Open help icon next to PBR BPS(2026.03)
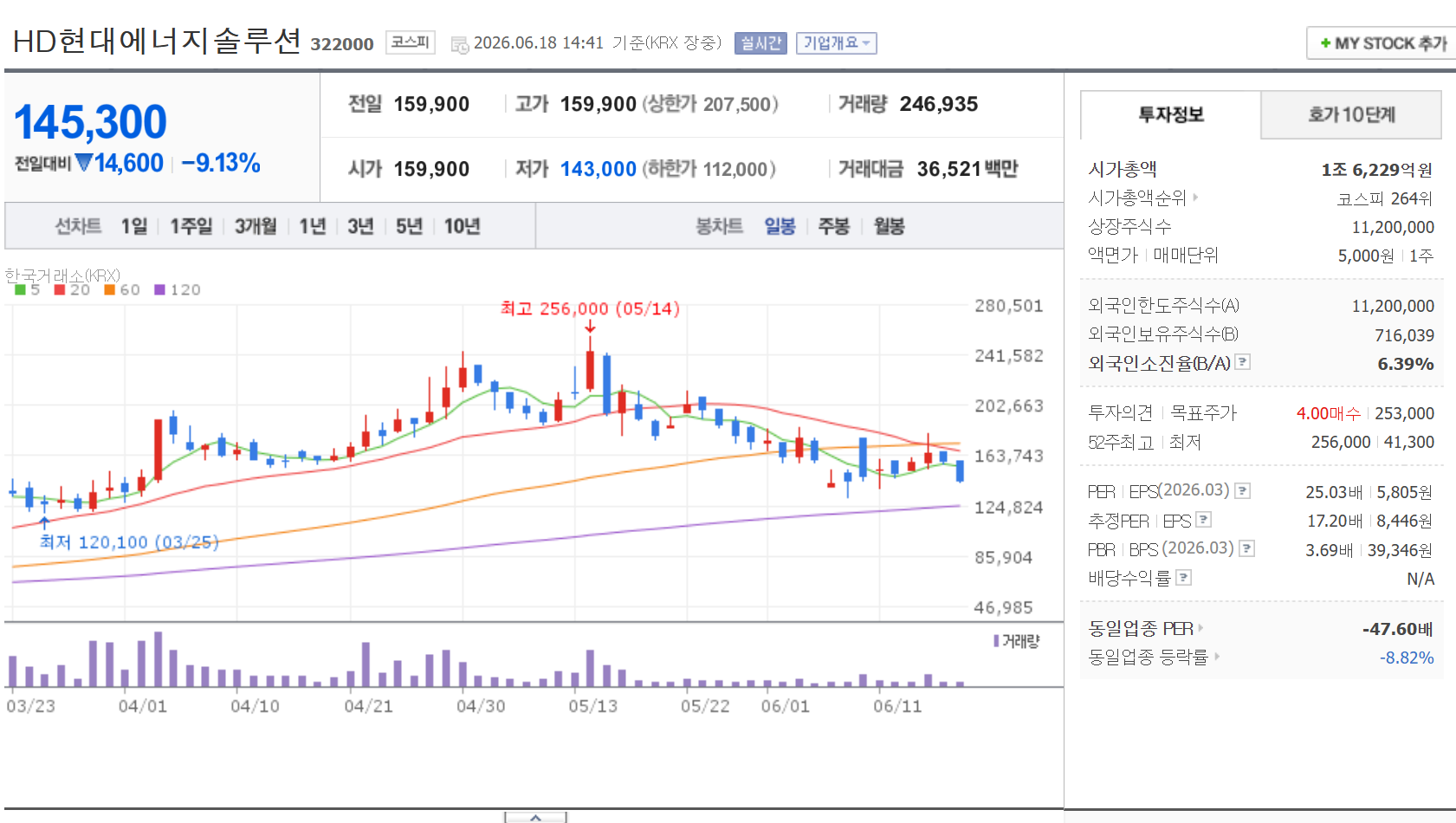Image resolution: width=1456 pixels, height=823 pixels. pyautogui.click(x=1246, y=548)
